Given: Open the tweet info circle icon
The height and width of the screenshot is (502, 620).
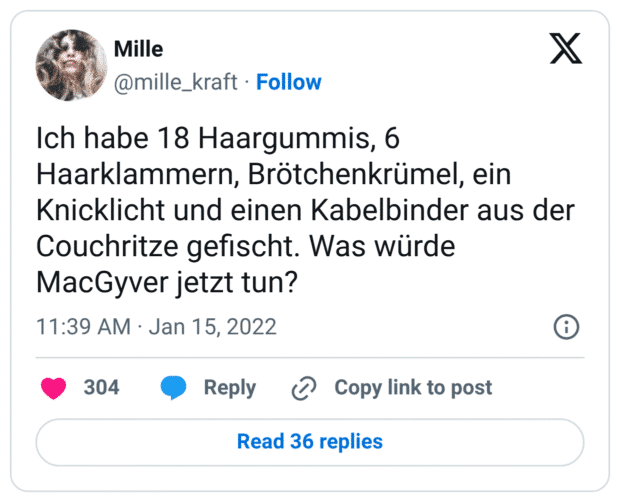Looking at the screenshot, I should [x=566, y=327].
